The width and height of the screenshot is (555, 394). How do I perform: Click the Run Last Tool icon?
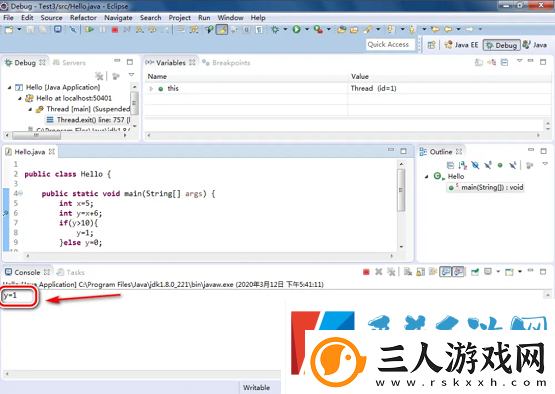[x=318, y=30]
